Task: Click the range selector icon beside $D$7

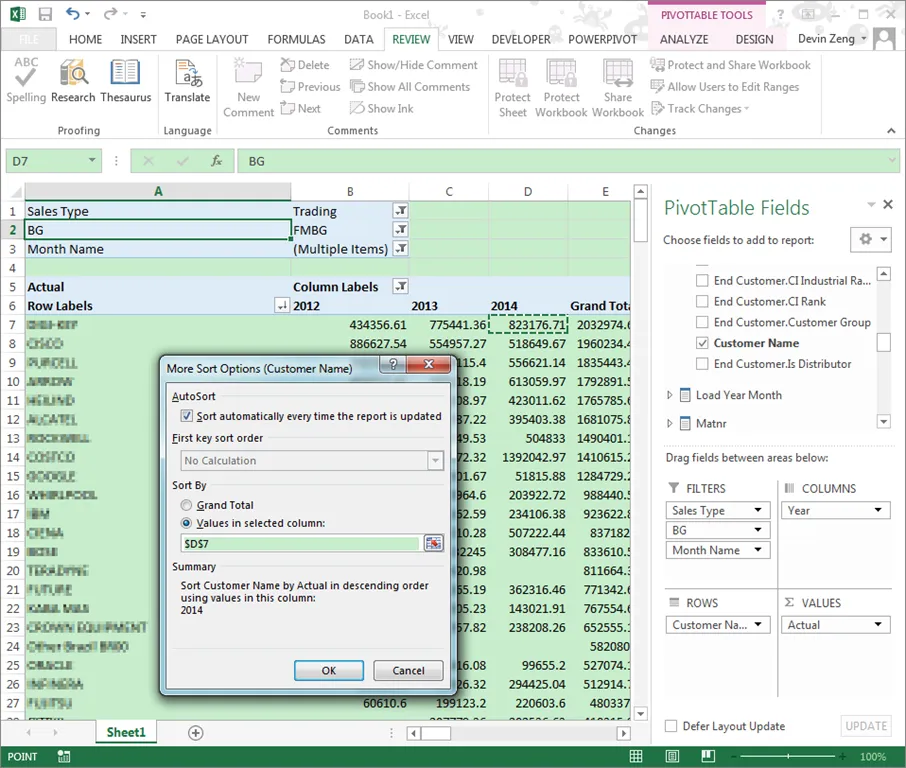Action: (x=433, y=543)
